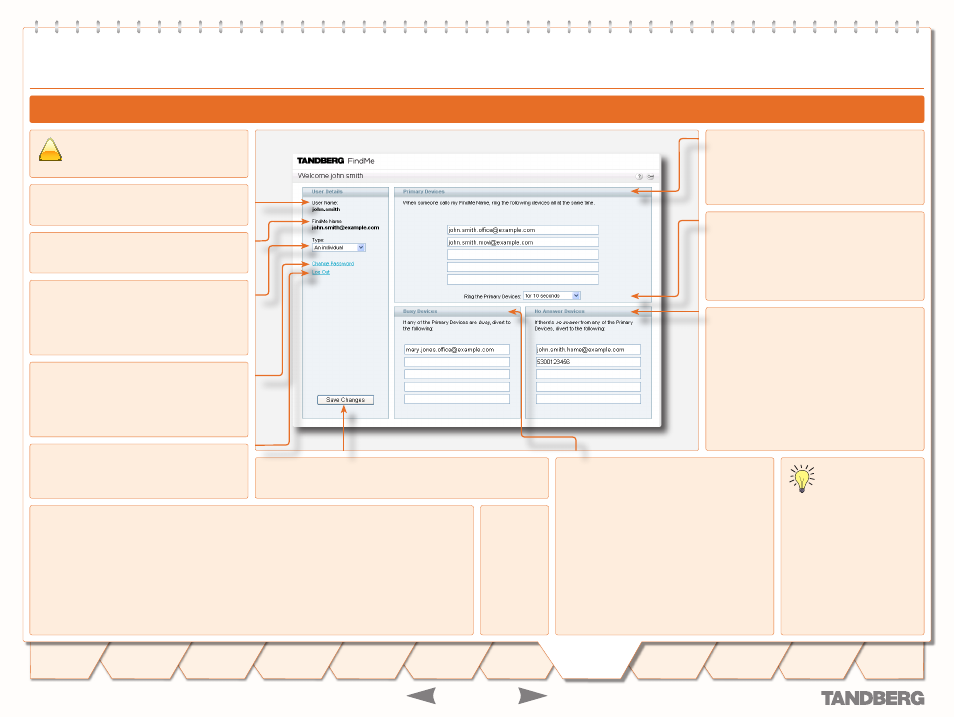The image size is (954, 717).
Task: Click the Busy Devices panel header
Action: (457, 311)
